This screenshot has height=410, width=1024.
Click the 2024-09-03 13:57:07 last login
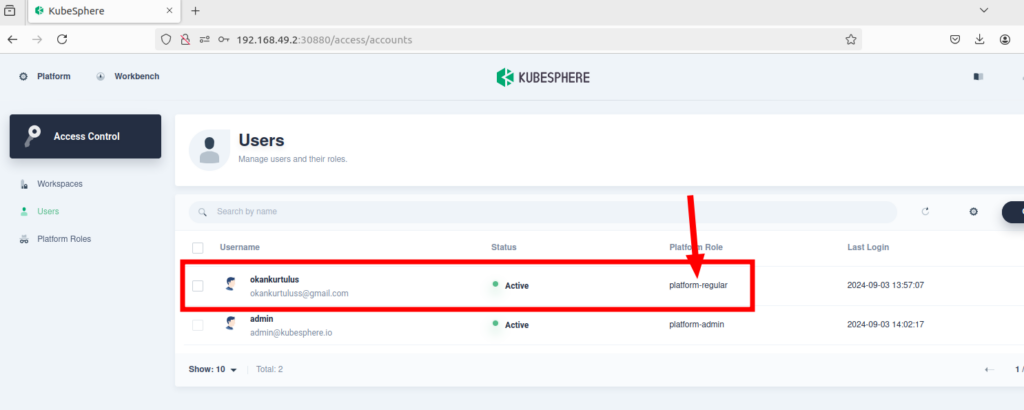[x=886, y=285]
